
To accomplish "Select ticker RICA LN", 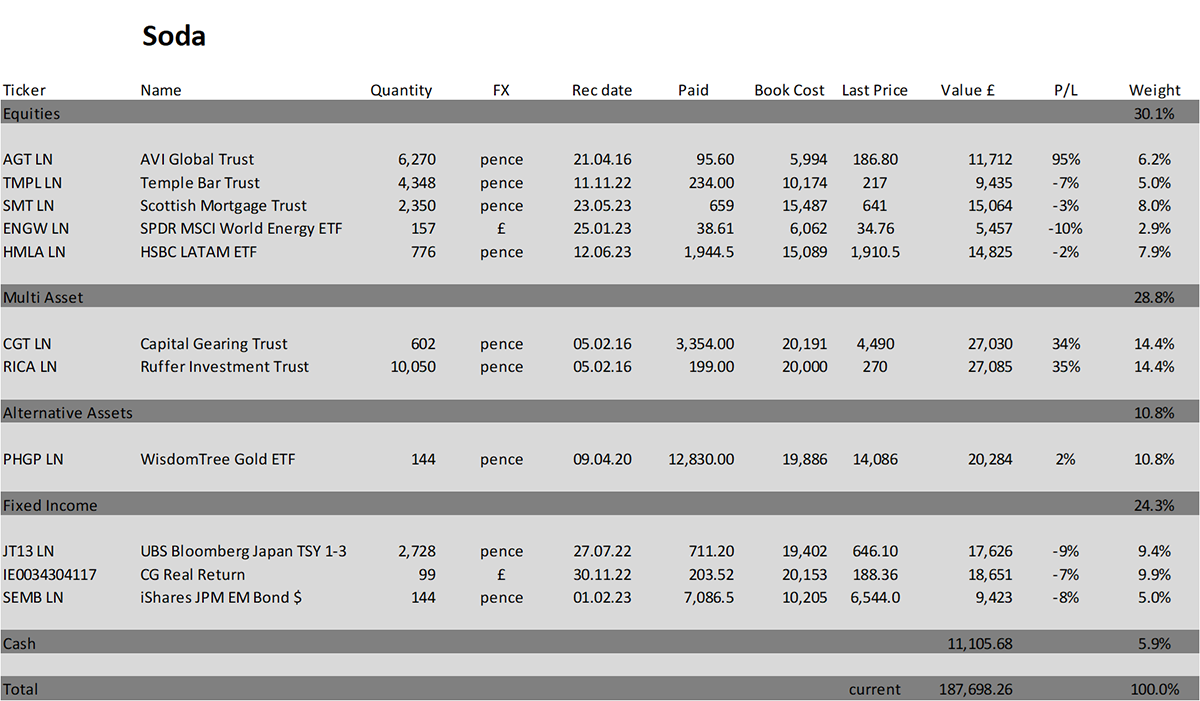I will click(30, 366).
